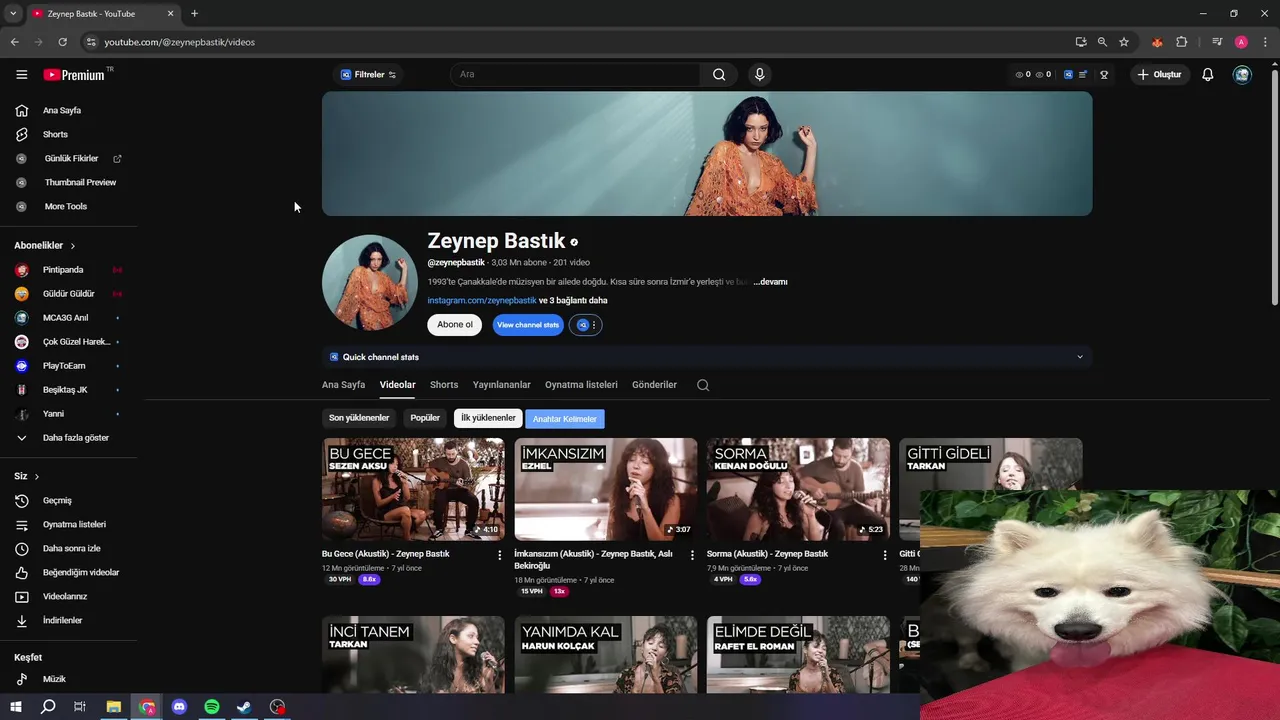Screen dimensions: 1280x720
Task: Switch to Shorts channel tab
Action: pyautogui.click(x=444, y=385)
